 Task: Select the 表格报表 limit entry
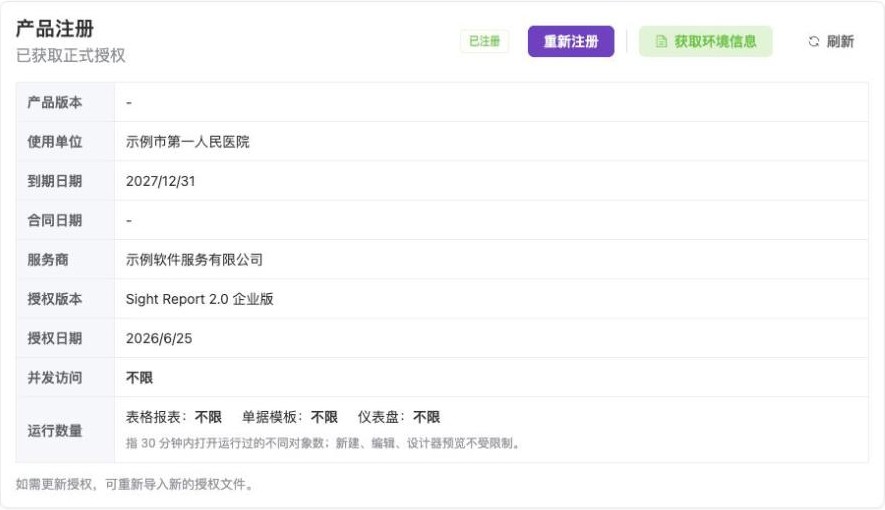point(173,417)
